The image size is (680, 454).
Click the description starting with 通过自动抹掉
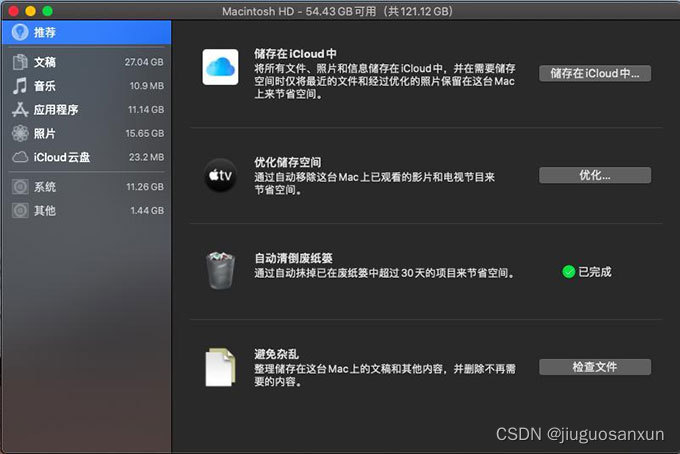click(385, 273)
